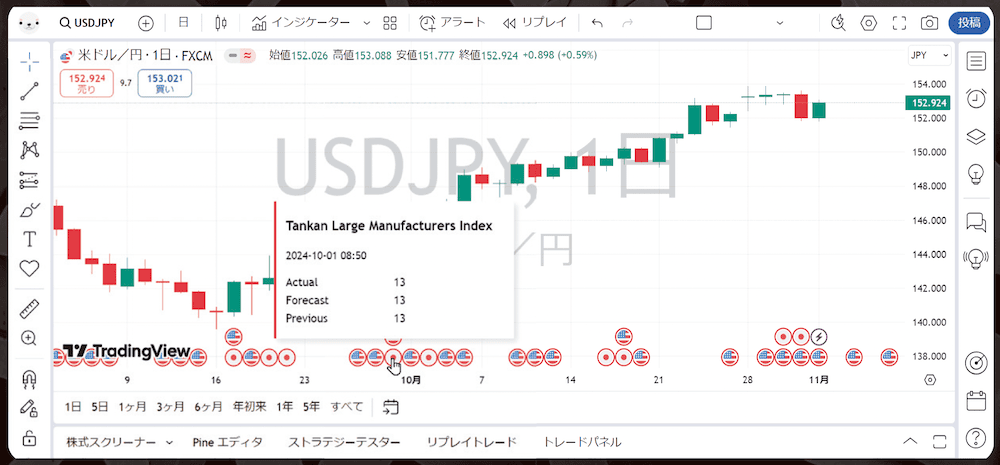Open the alerts clock panel
Screen dimensions: 1000x465
pyautogui.click(x=975, y=98)
